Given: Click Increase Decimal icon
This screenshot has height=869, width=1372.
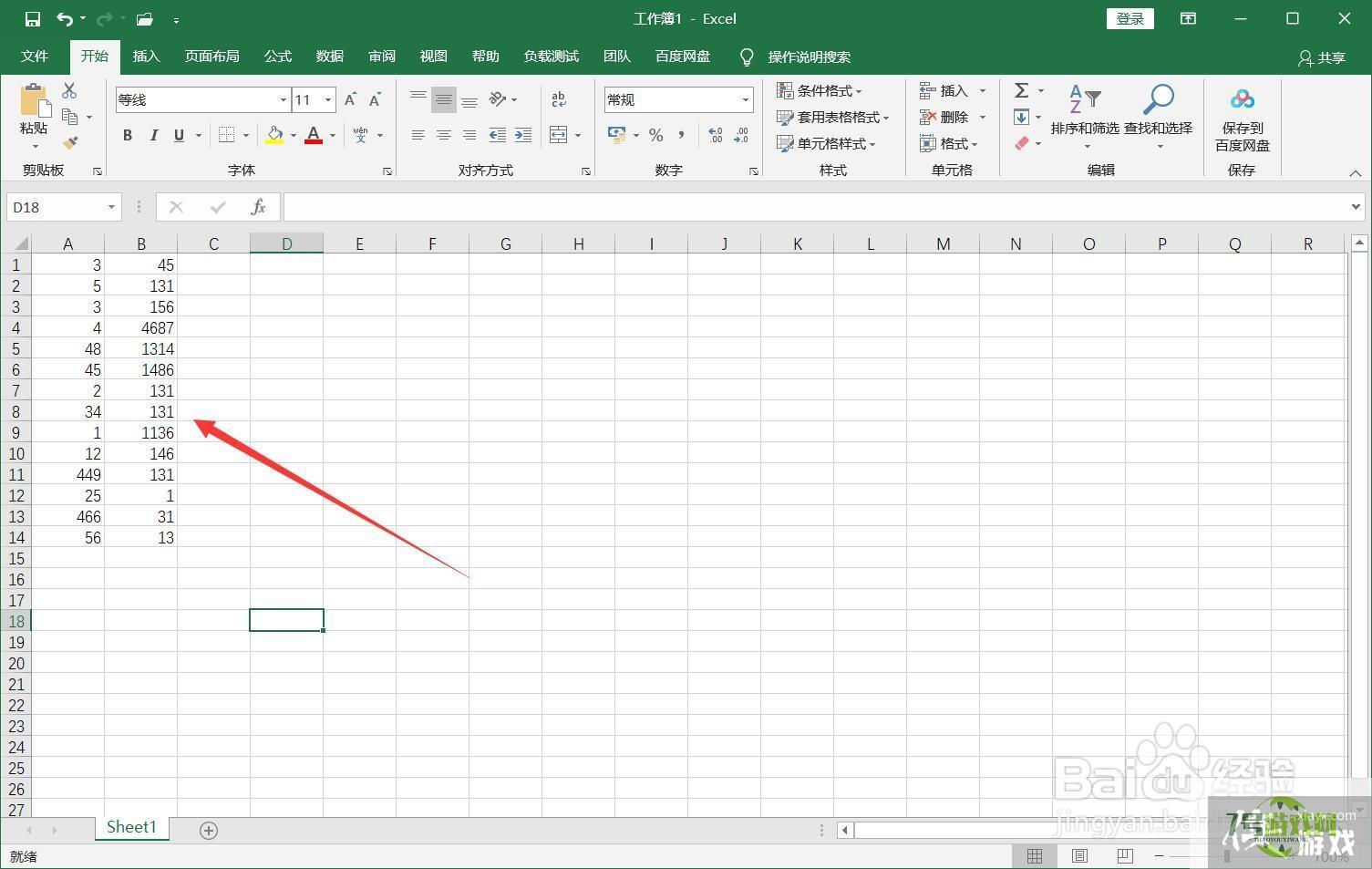Looking at the screenshot, I should tap(716, 135).
